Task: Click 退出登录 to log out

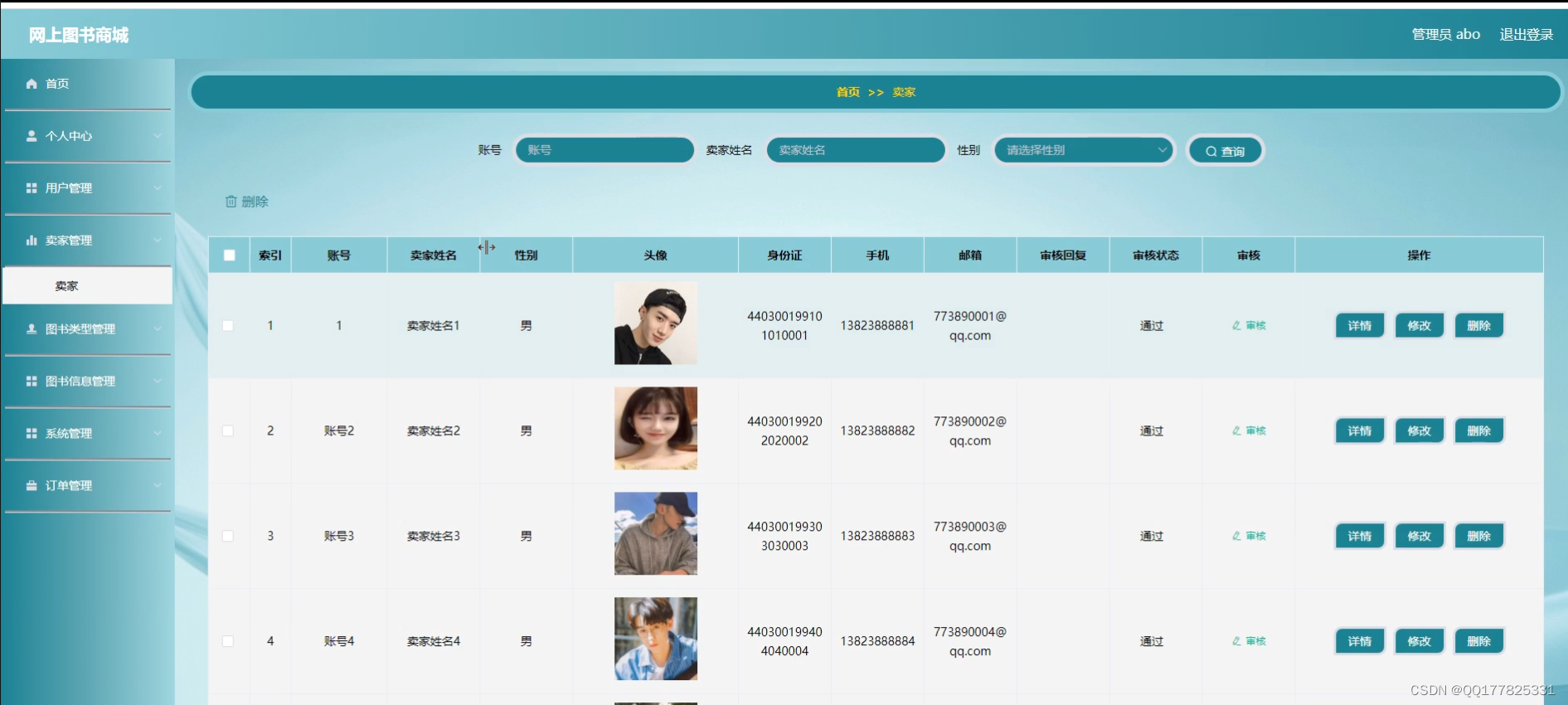Action: coord(1527,35)
